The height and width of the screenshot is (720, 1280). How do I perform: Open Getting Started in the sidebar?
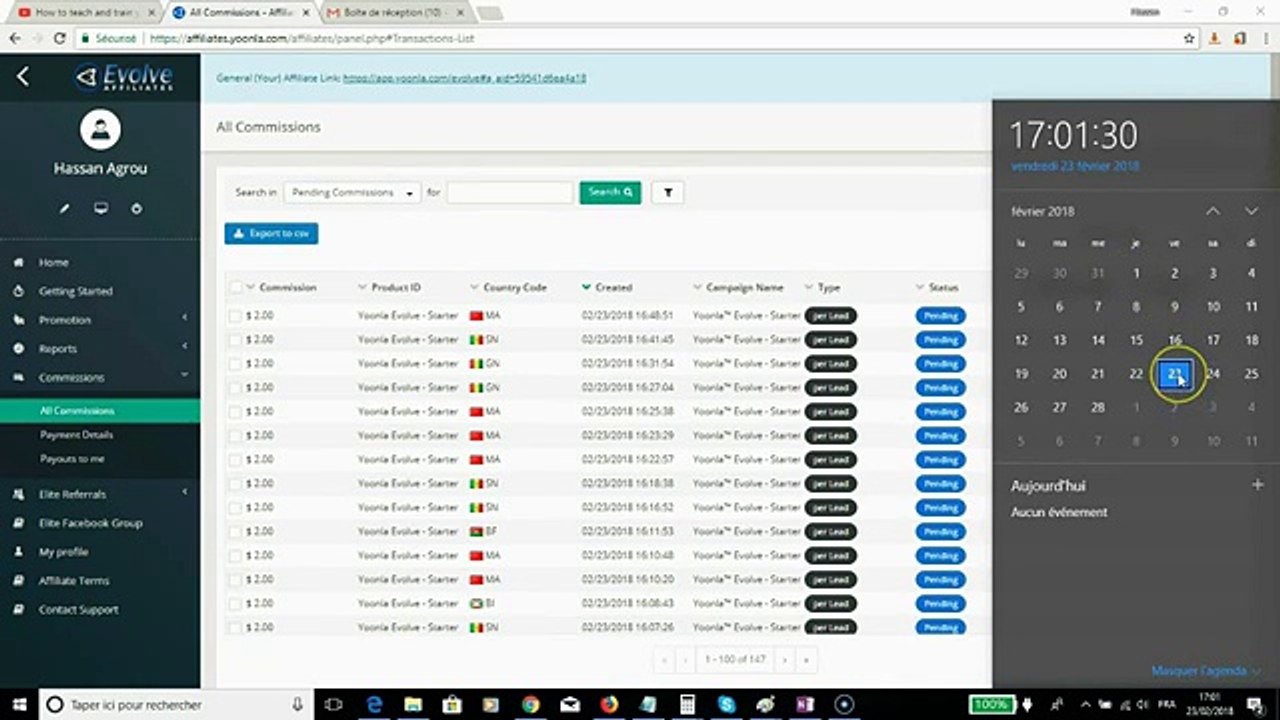click(x=76, y=291)
